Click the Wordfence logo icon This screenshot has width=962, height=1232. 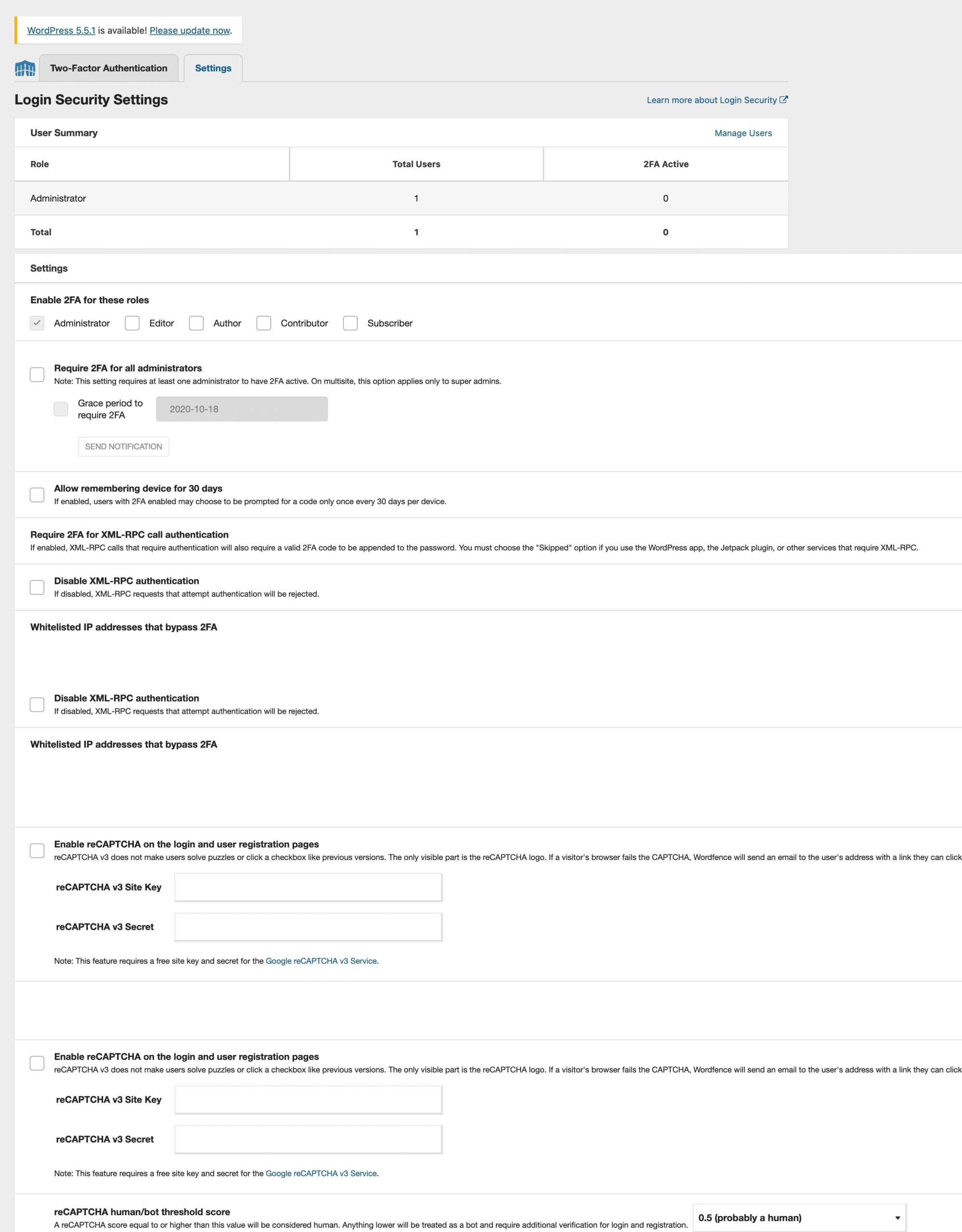pyautogui.click(x=25, y=69)
